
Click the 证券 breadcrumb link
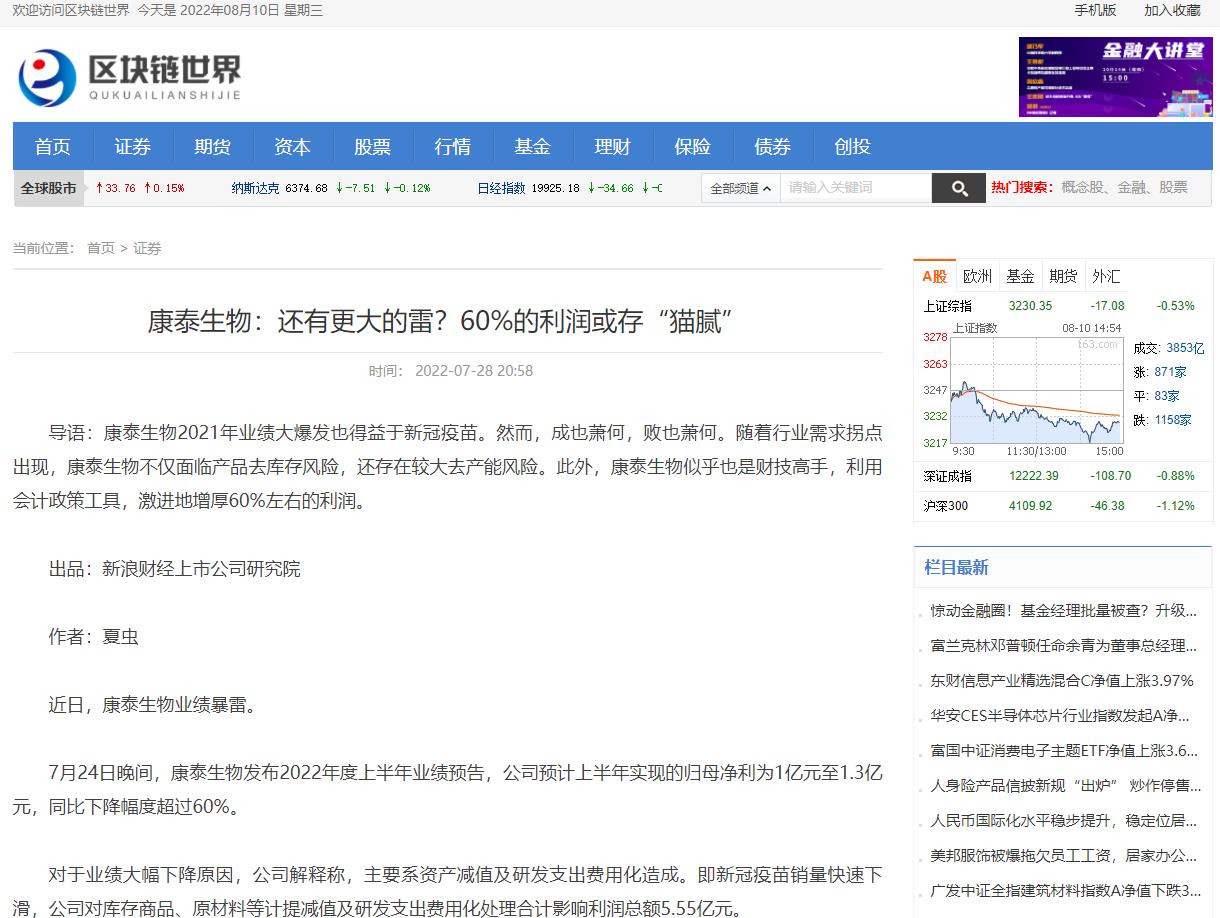coord(147,248)
